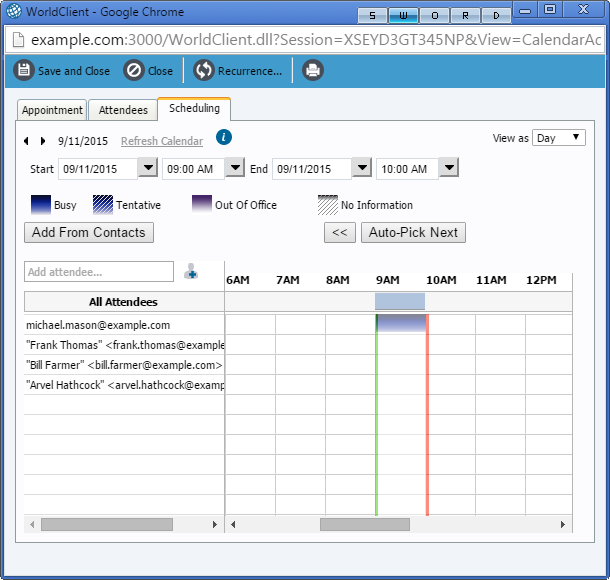
Task: Open Recurrence settings via the arrows icon
Action: [x=204, y=71]
